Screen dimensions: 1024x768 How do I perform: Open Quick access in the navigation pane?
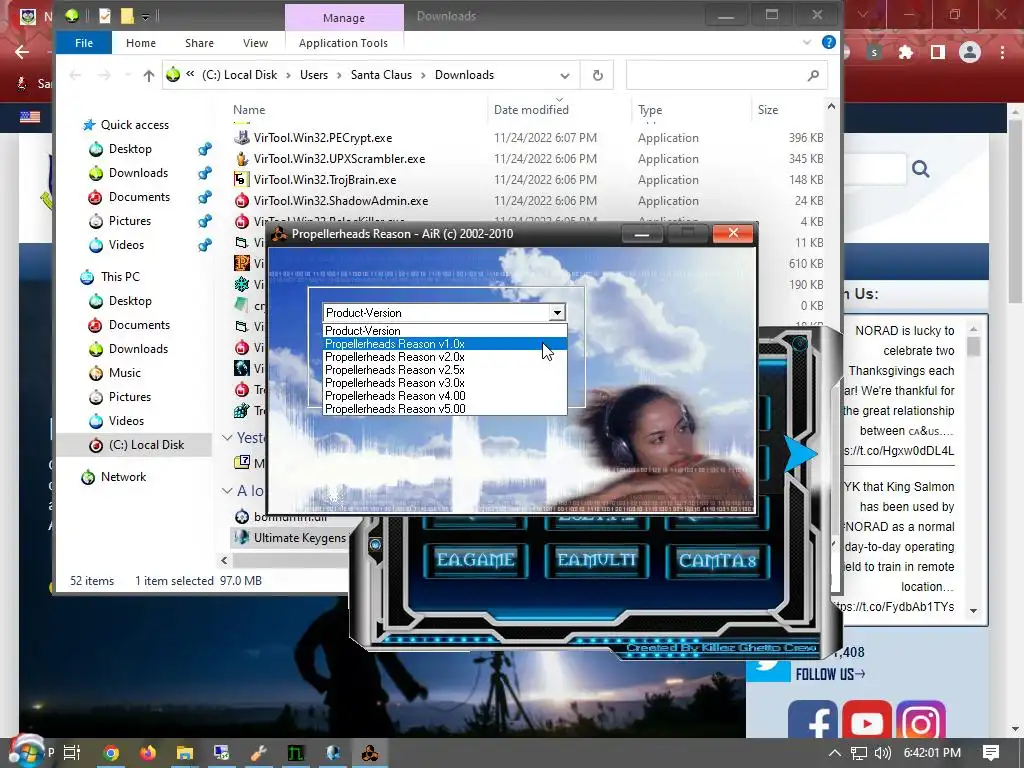pos(135,125)
